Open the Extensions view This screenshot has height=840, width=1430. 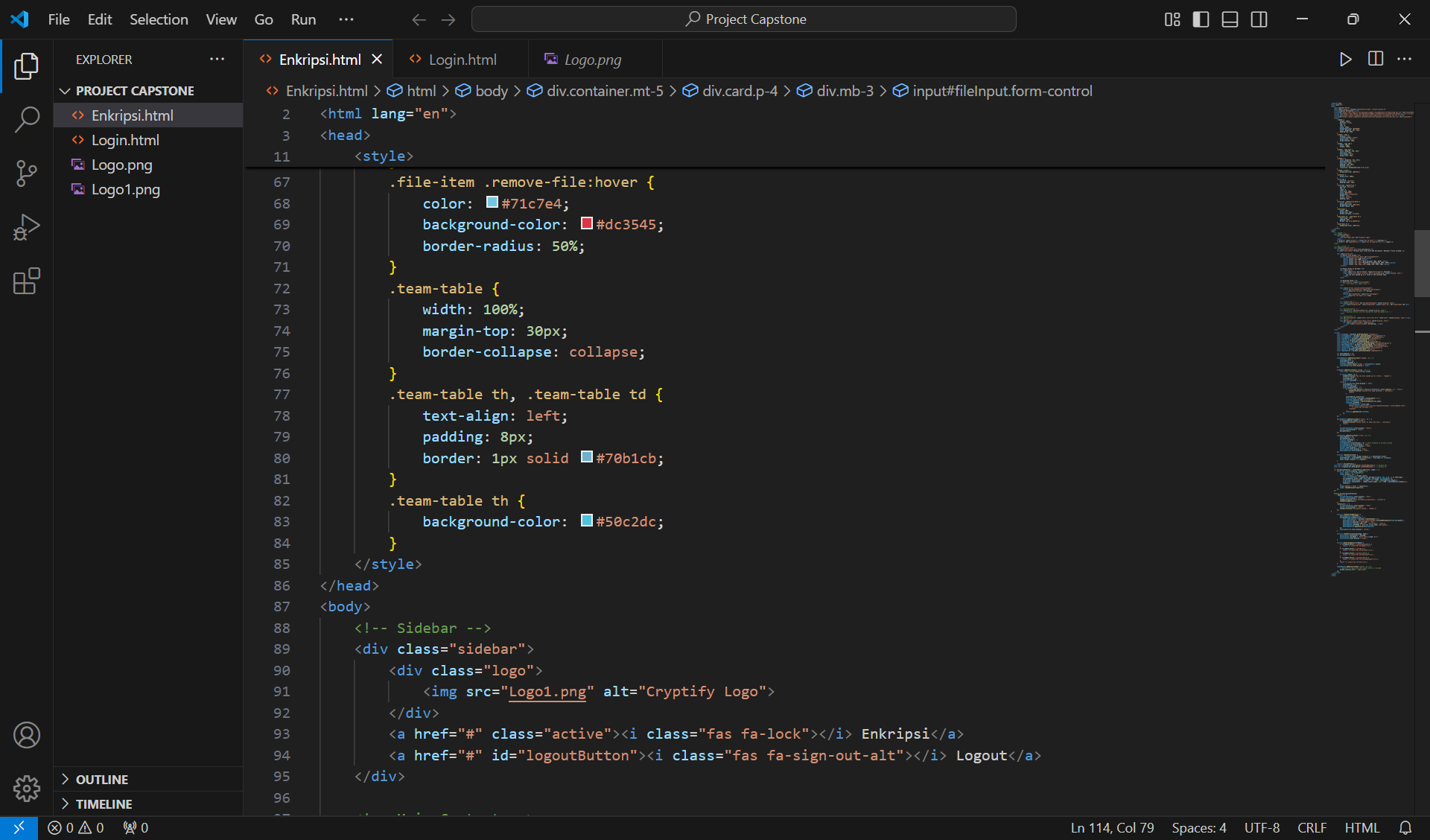(27, 281)
